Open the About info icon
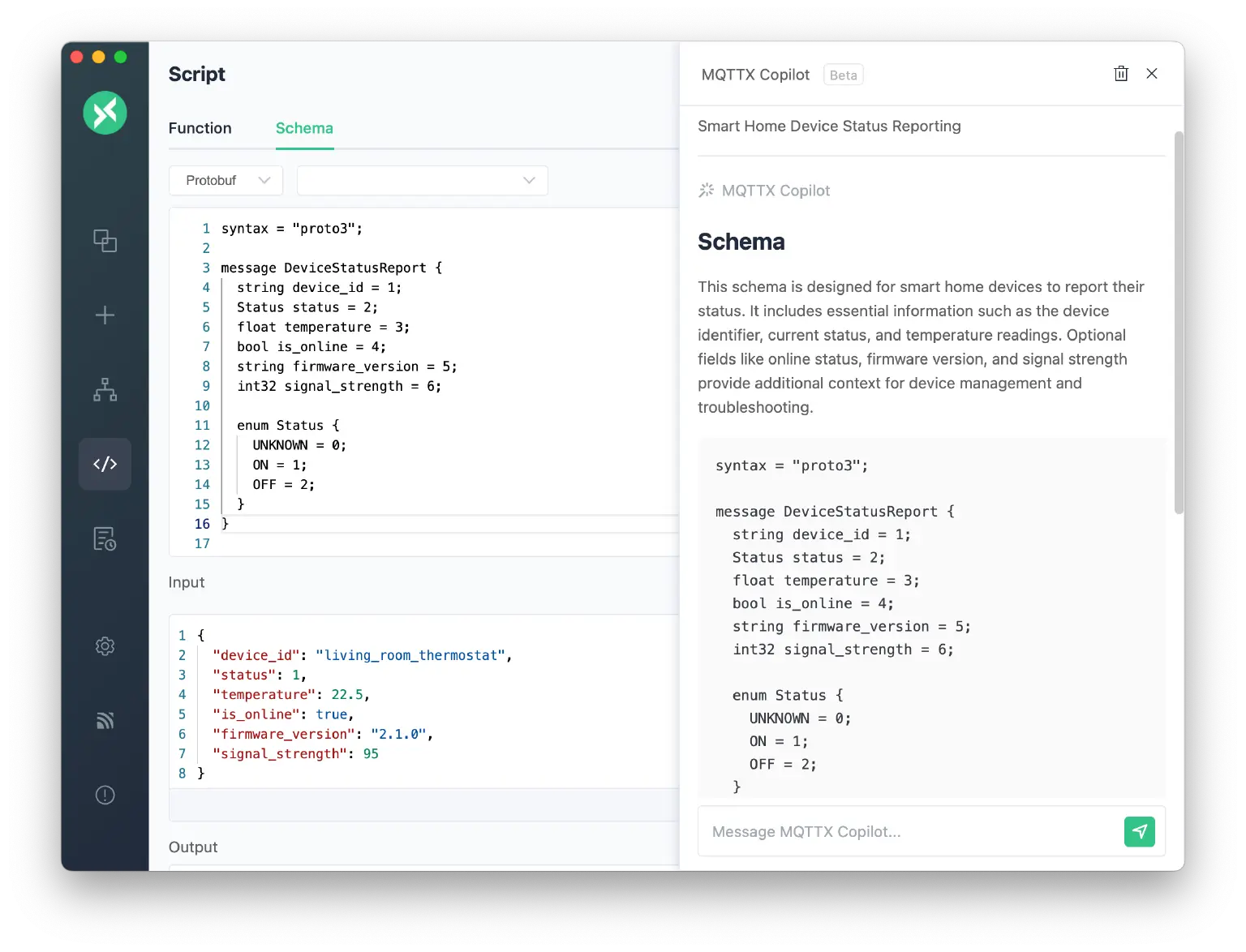Viewport: 1246px width, 952px height. (x=105, y=795)
